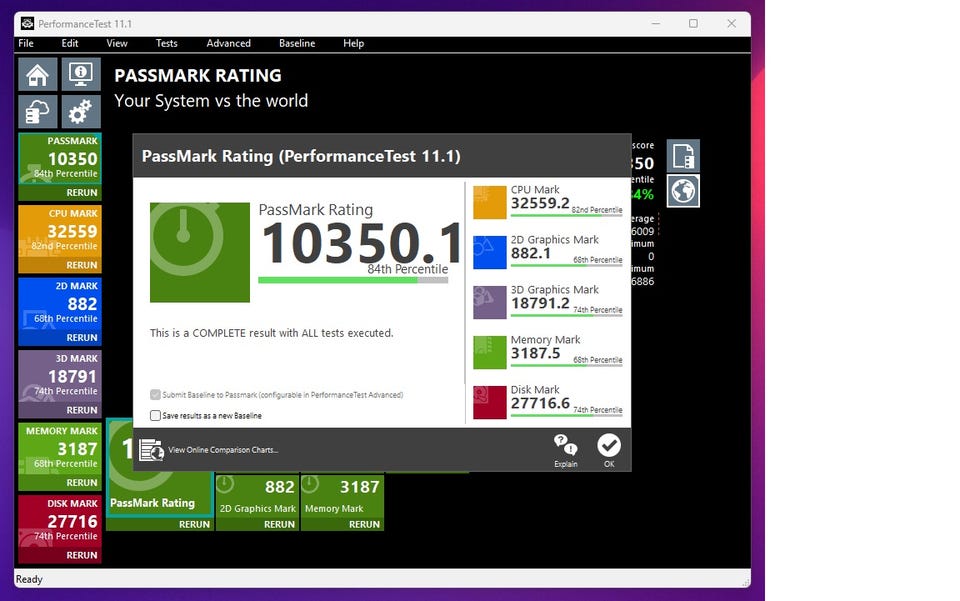Click the CPU Mark 32559.2 value
Image resolution: width=960 pixels, height=601 pixels.
tap(540, 203)
